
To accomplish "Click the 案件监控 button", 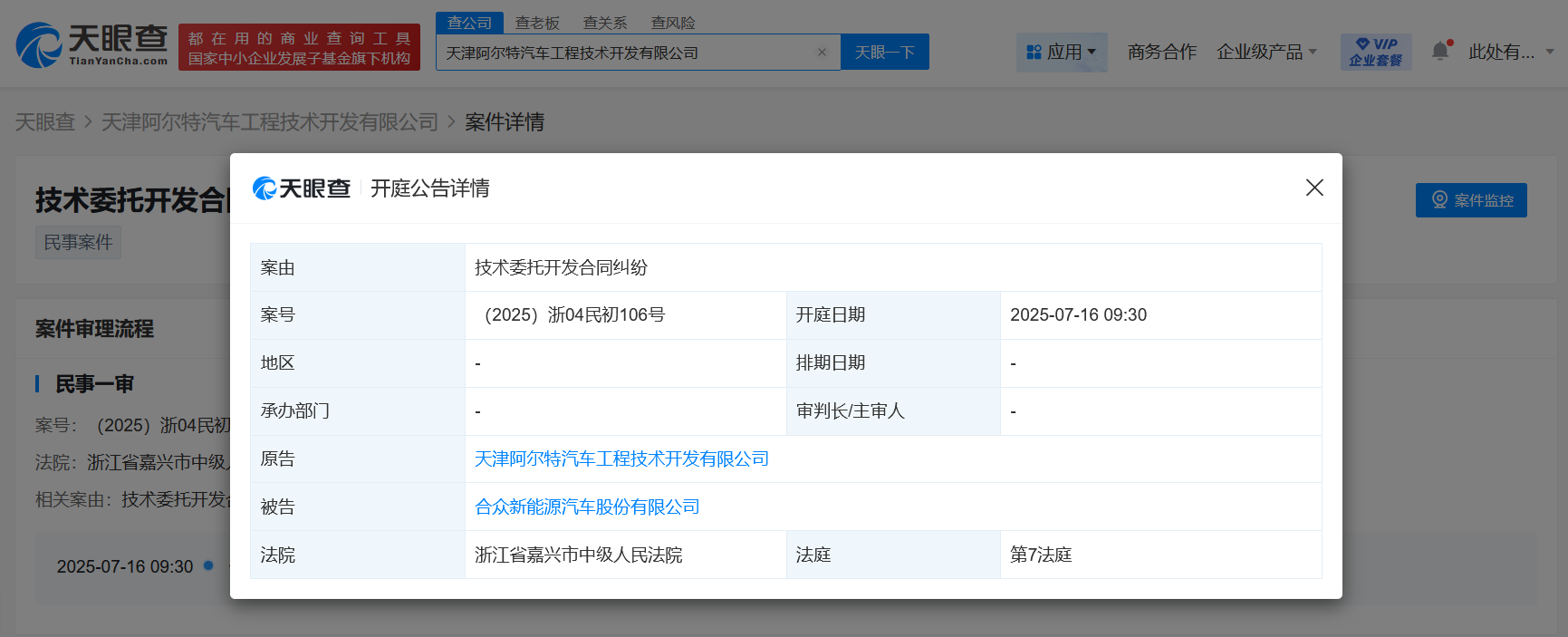I will [x=1471, y=200].
